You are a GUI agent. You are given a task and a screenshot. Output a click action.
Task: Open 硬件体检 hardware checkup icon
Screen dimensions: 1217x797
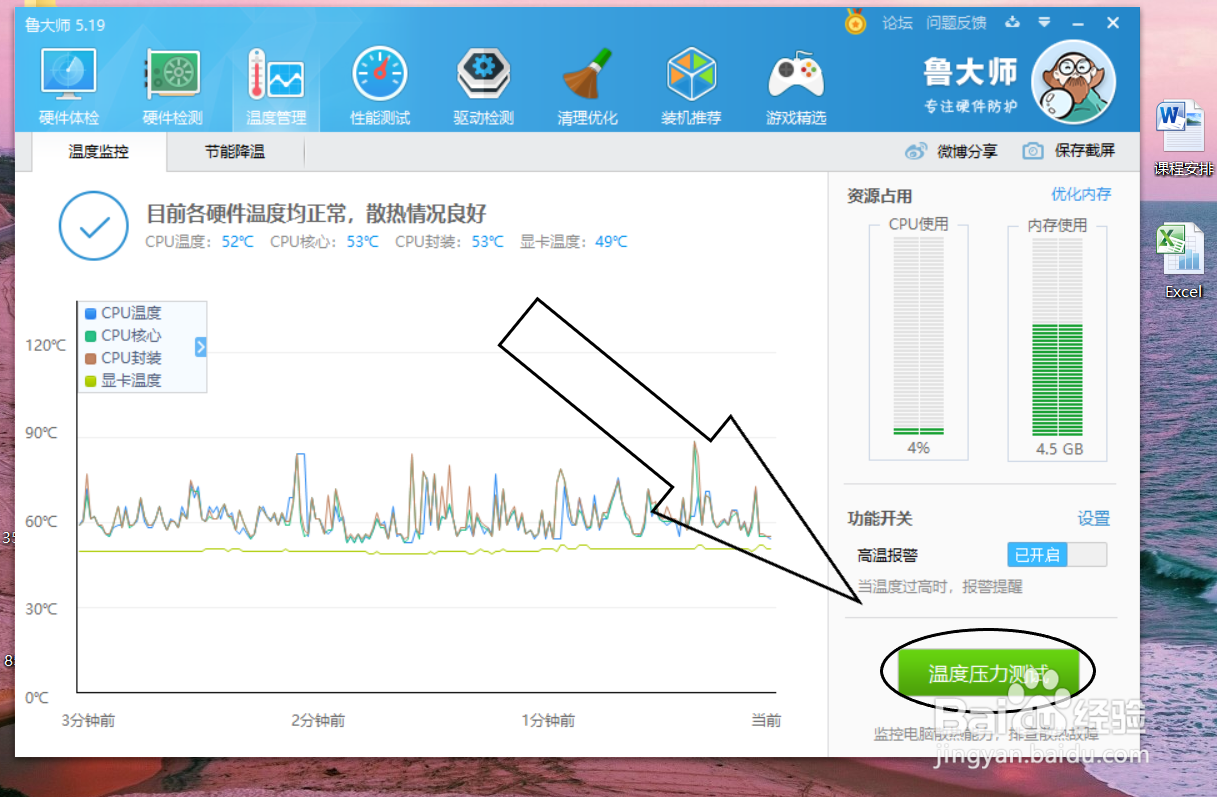click(x=68, y=75)
